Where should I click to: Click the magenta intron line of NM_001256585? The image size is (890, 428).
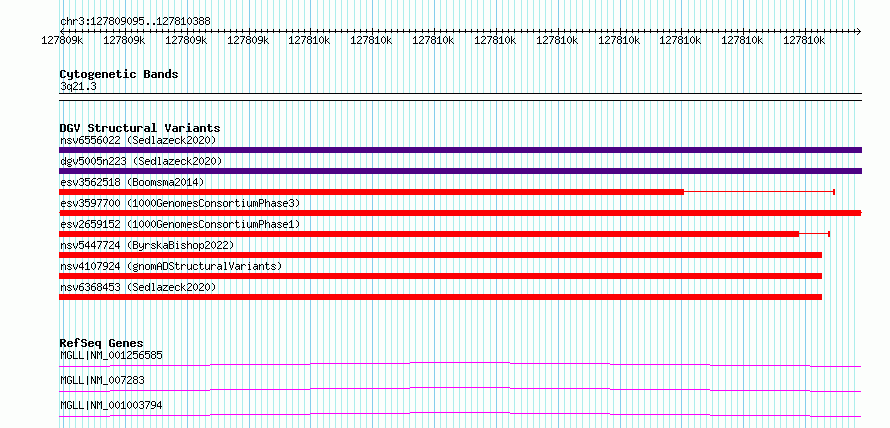click(460, 364)
